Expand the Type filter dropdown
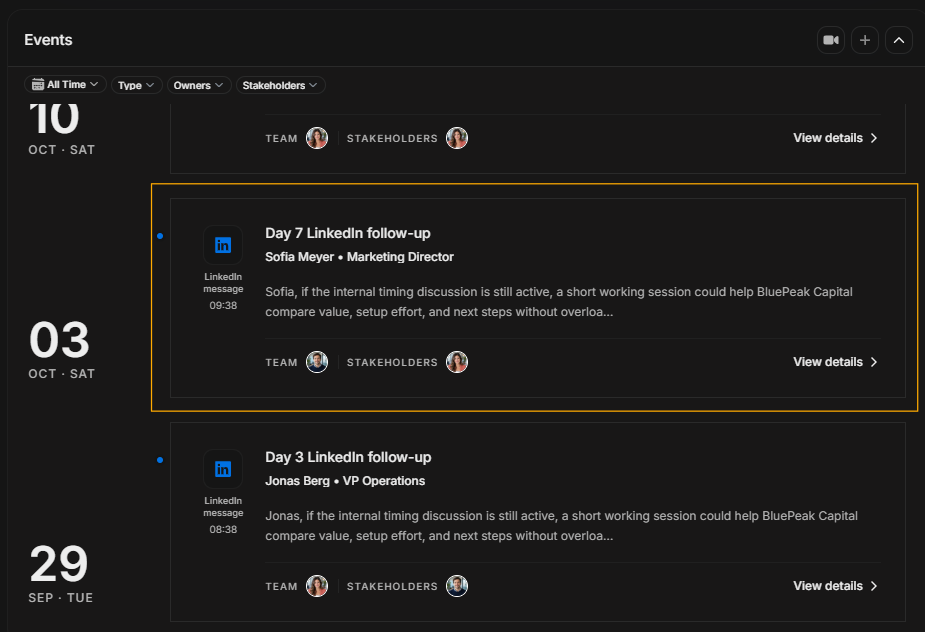The height and width of the screenshot is (632, 925). click(x=136, y=85)
